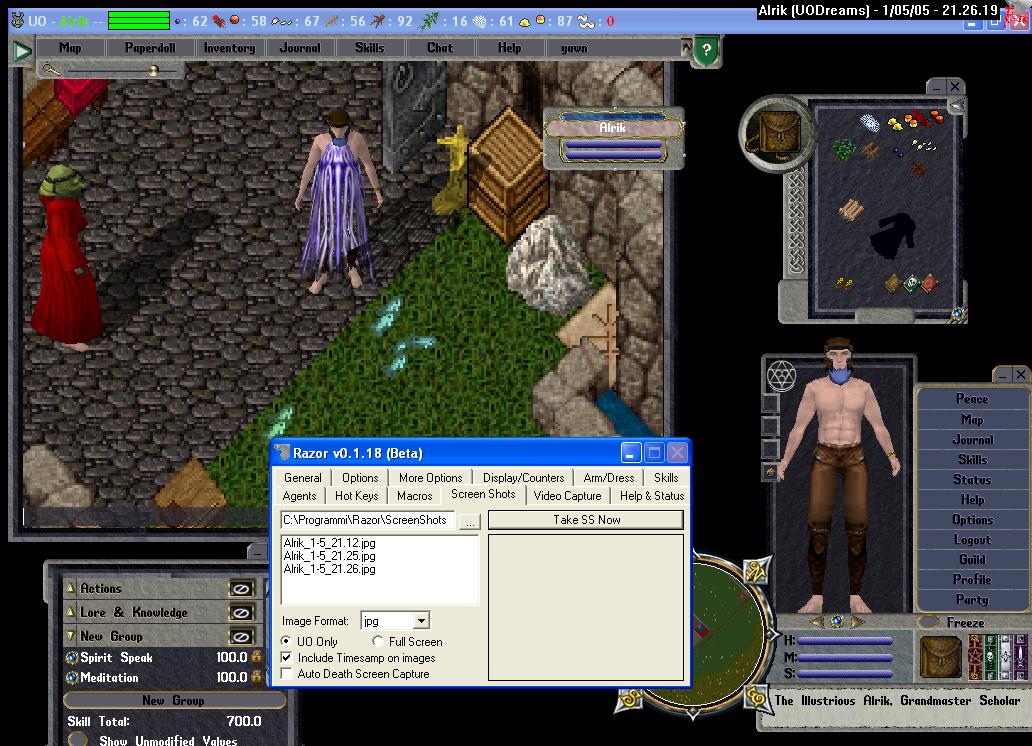
Task: Open the red pentagram spellbook below the paperdoll
Action: [974, 657]
